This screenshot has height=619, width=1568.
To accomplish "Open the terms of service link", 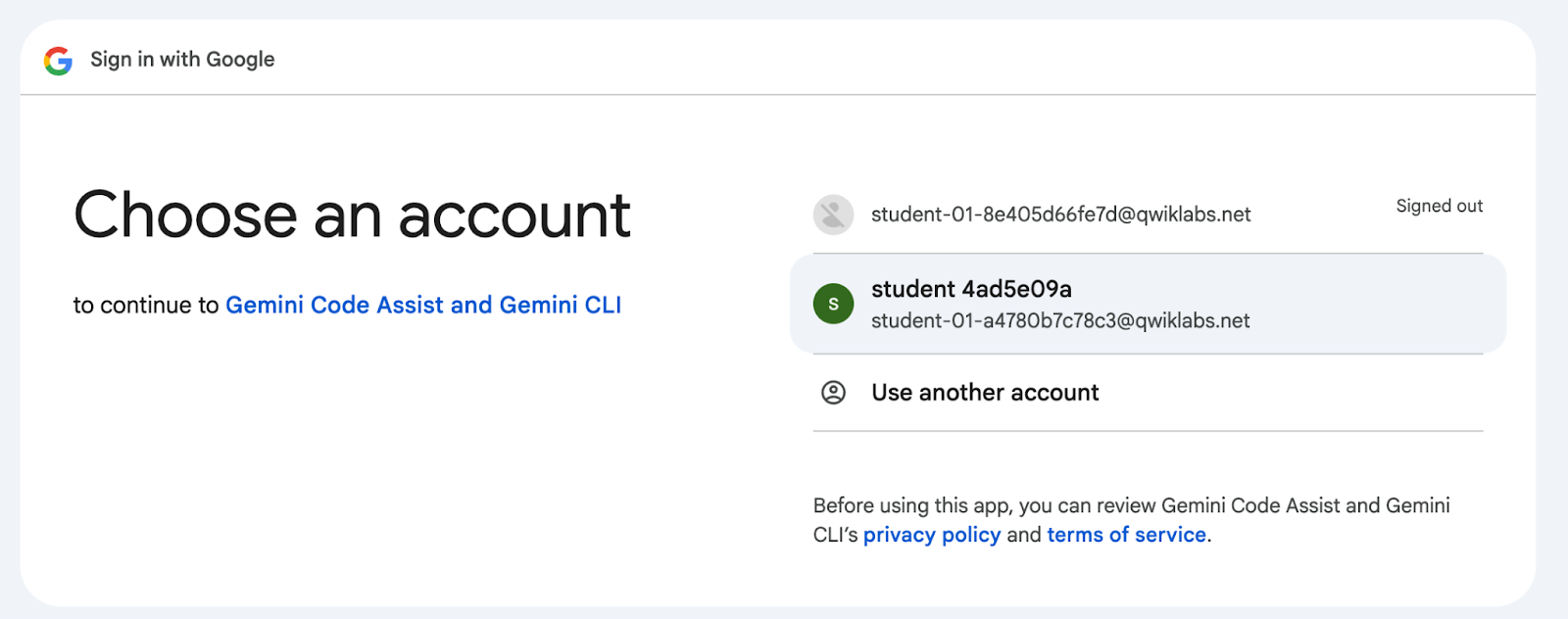I will click(x=1126, y=535).
